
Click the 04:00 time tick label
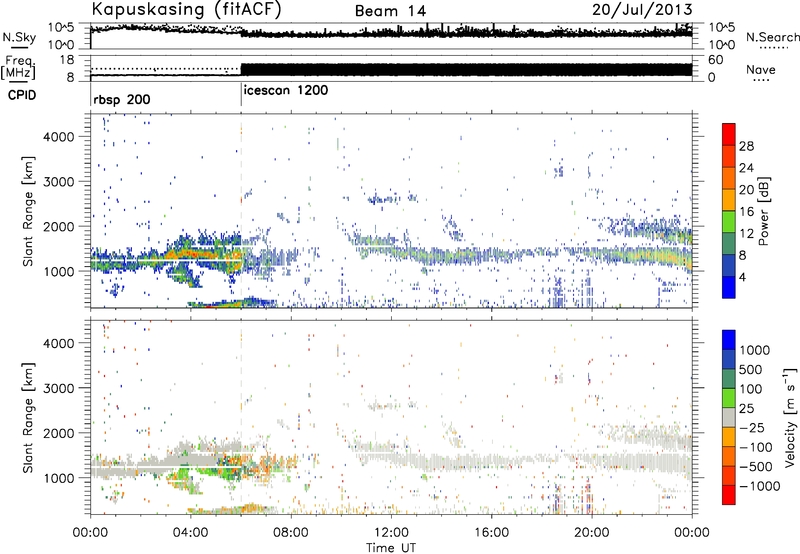click(x=191, y=533)
